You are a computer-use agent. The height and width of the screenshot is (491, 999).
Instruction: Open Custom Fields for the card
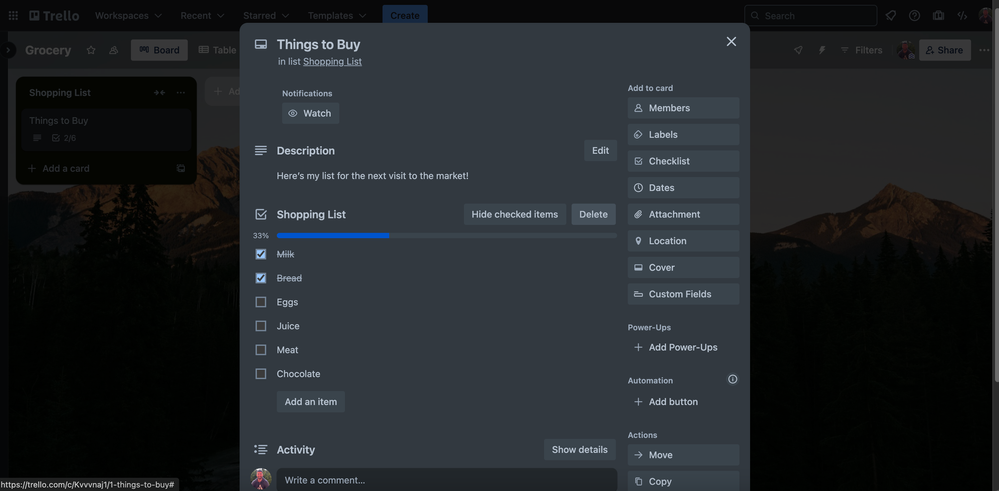pyautogui.click(x=683, y=294)
